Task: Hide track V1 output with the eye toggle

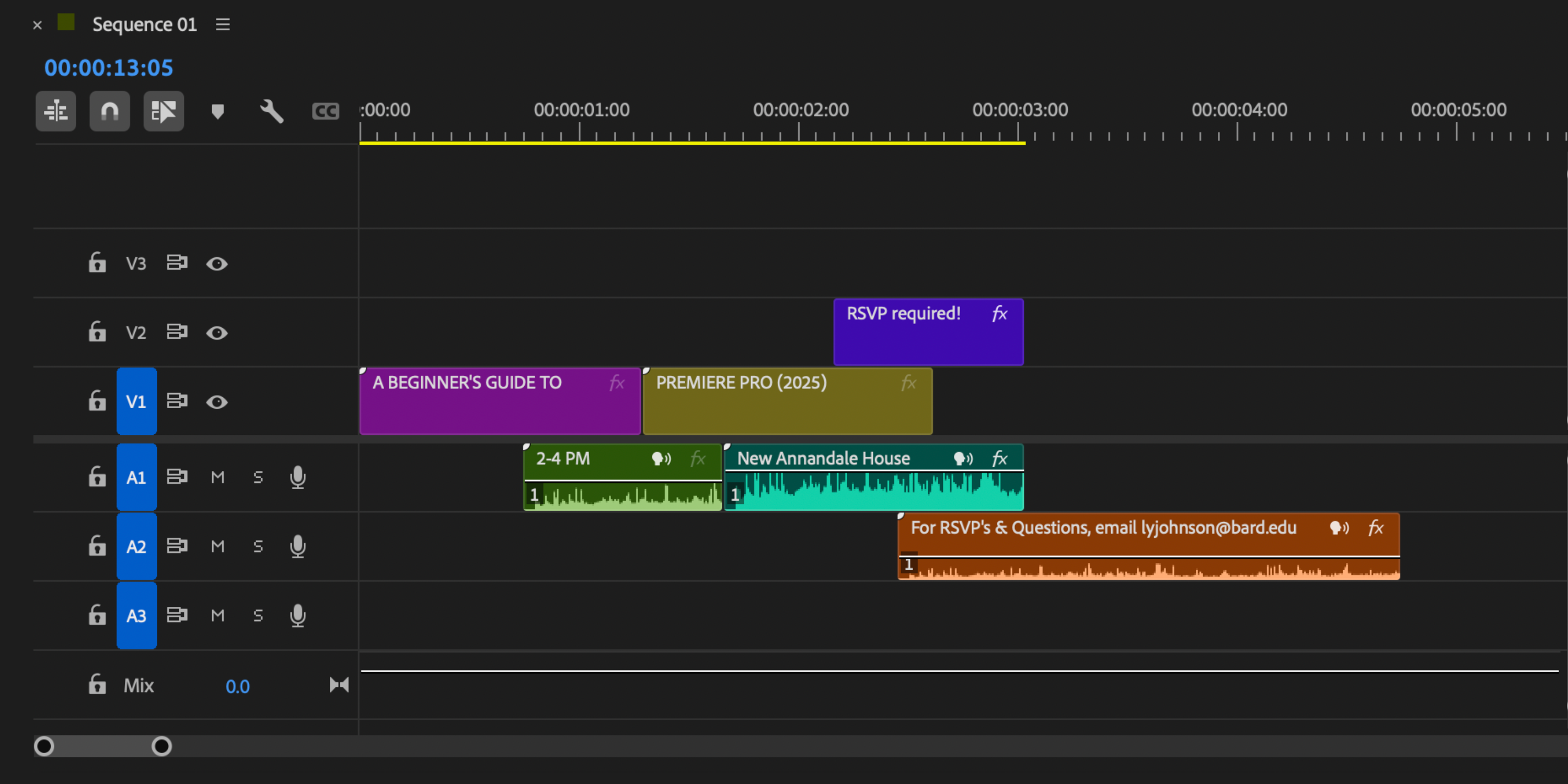Action: (217, 402)
